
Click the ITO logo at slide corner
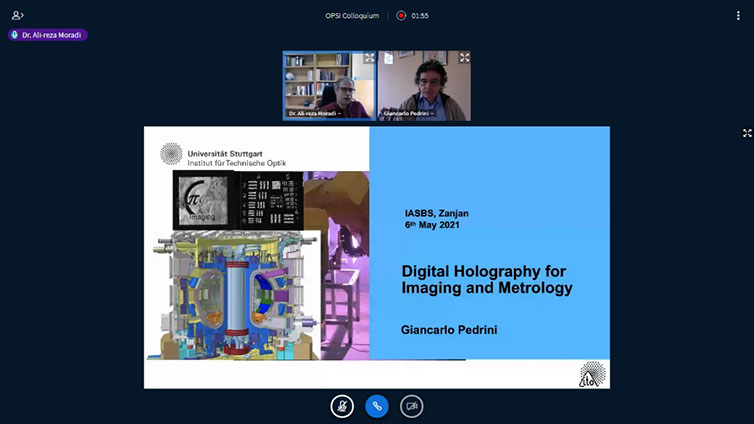tap(592, 374)
